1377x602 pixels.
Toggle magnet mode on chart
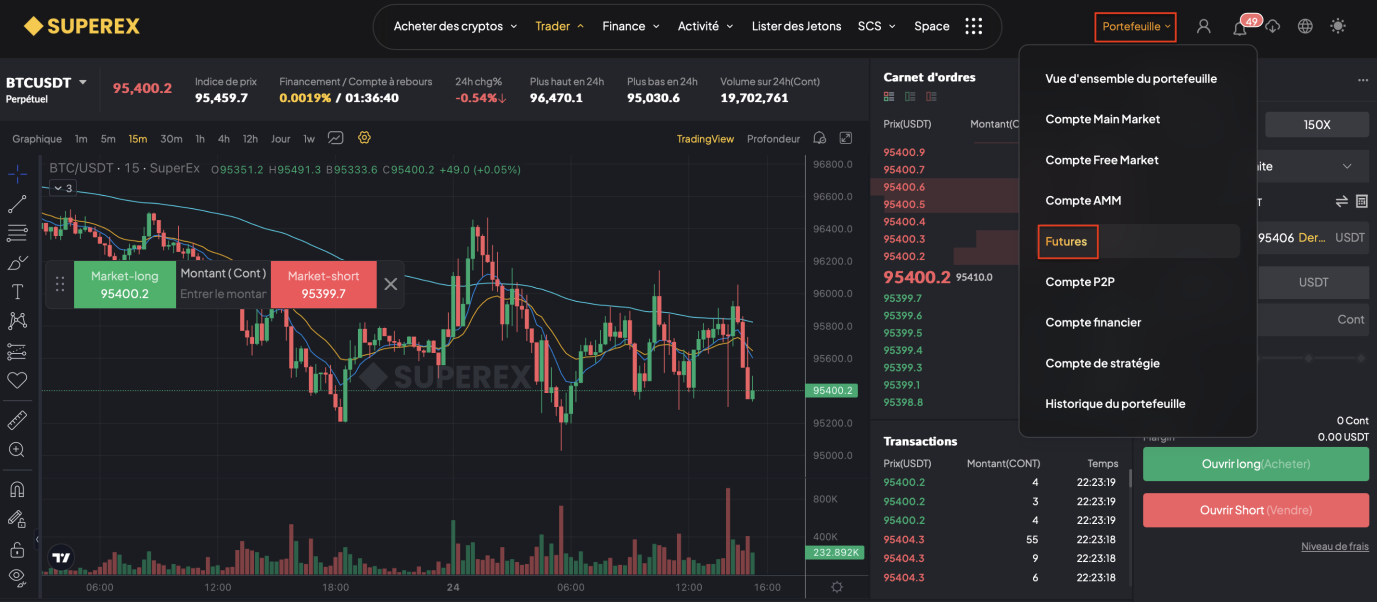point(17,490)
